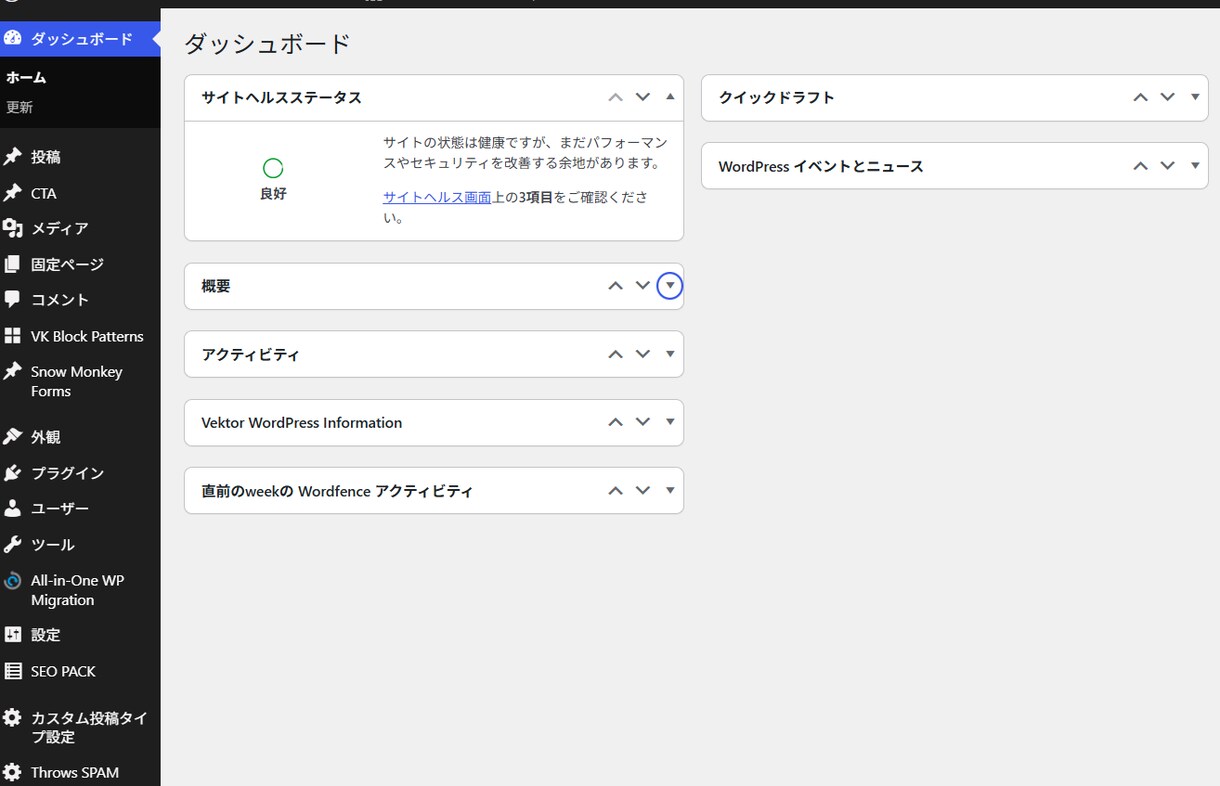1220x786 pixels.
Task: Click the pushpin icon beside Snow Monkey Forms
Action: (x=12, y=371)
